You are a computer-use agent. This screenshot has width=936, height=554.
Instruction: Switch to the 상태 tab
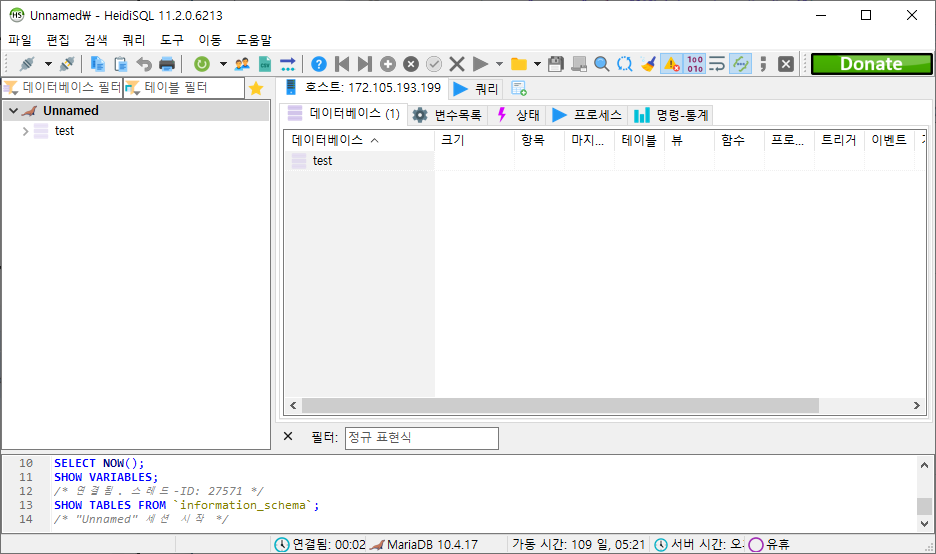coord(518,115)
